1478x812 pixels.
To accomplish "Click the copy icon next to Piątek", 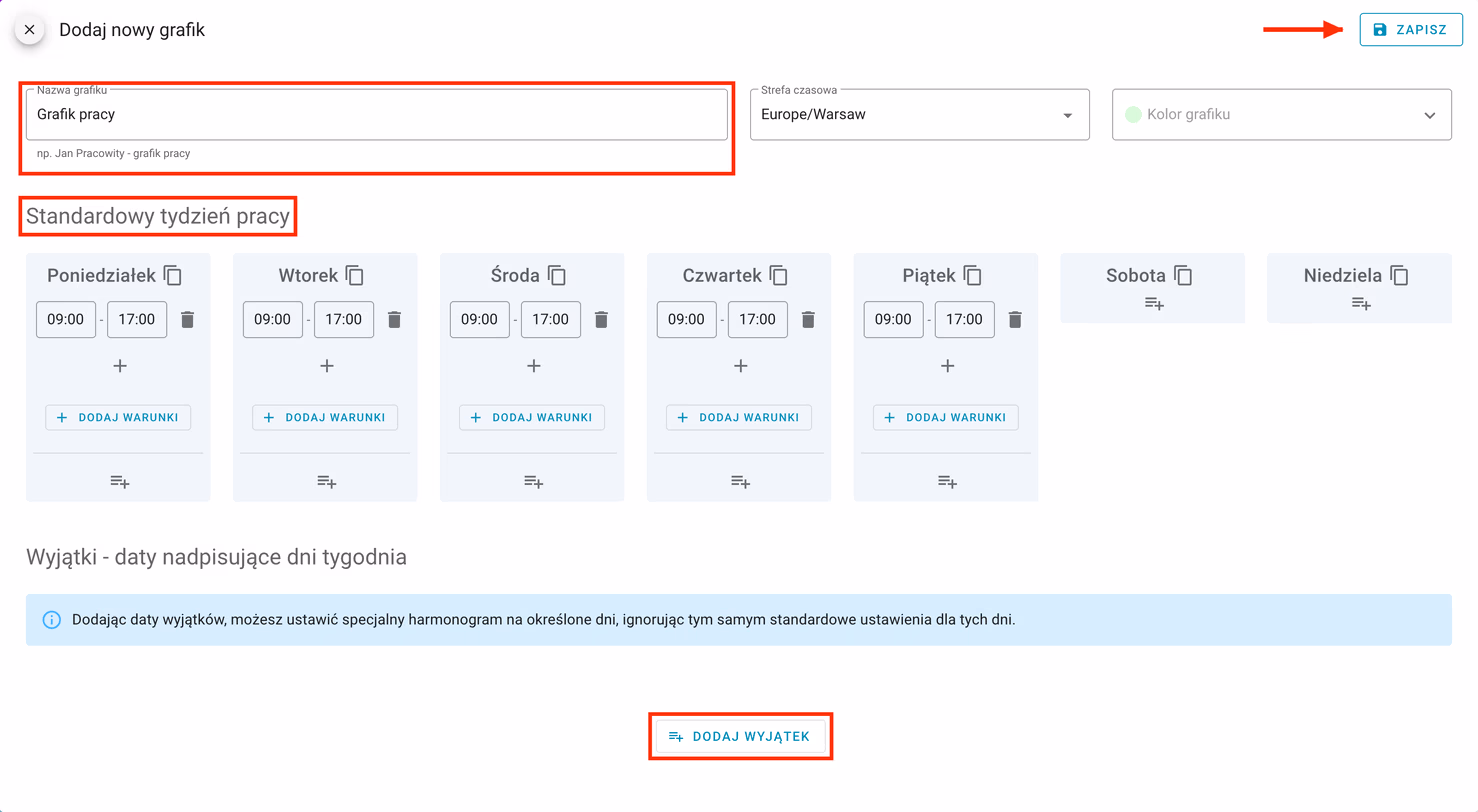I will pos(972,275).
